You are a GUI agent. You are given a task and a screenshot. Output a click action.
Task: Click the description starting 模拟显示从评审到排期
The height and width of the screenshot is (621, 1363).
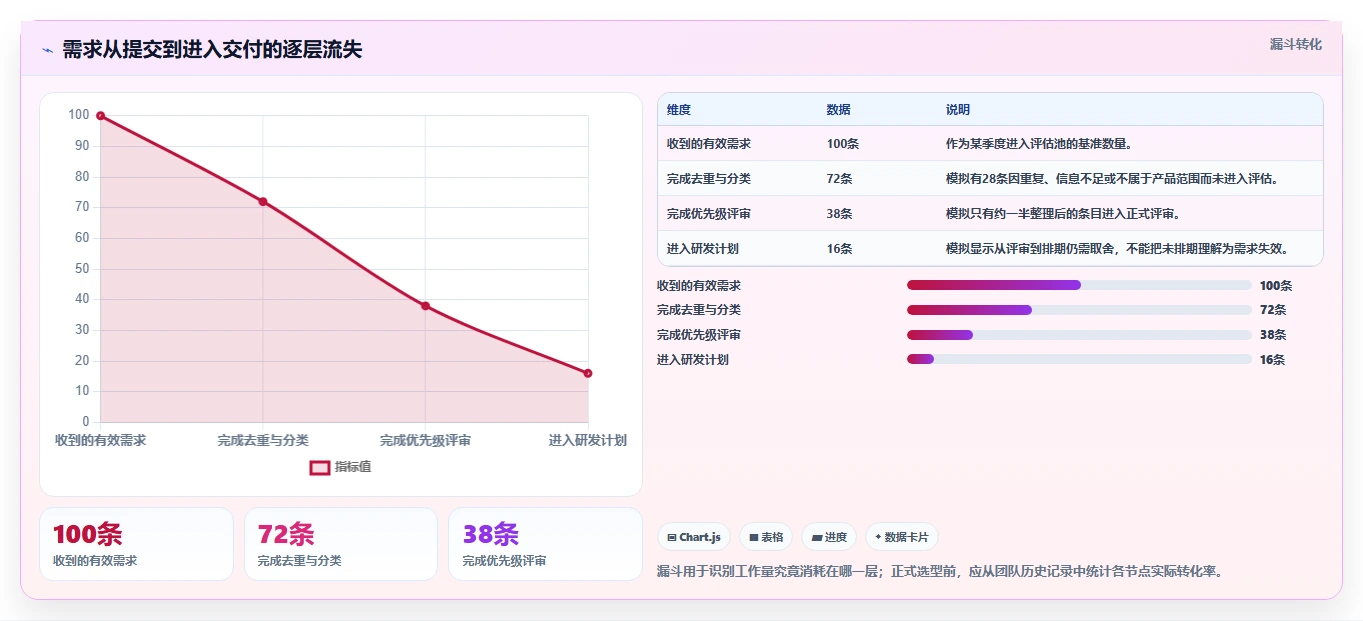1119,249
